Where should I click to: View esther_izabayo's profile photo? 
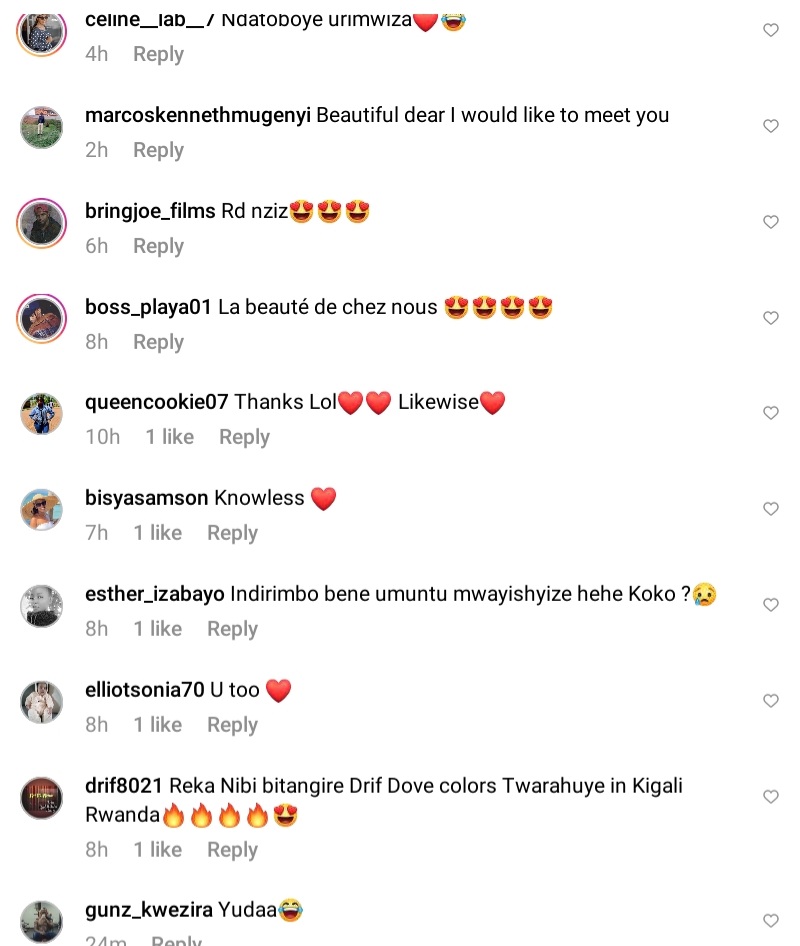(x=42, y=605)
